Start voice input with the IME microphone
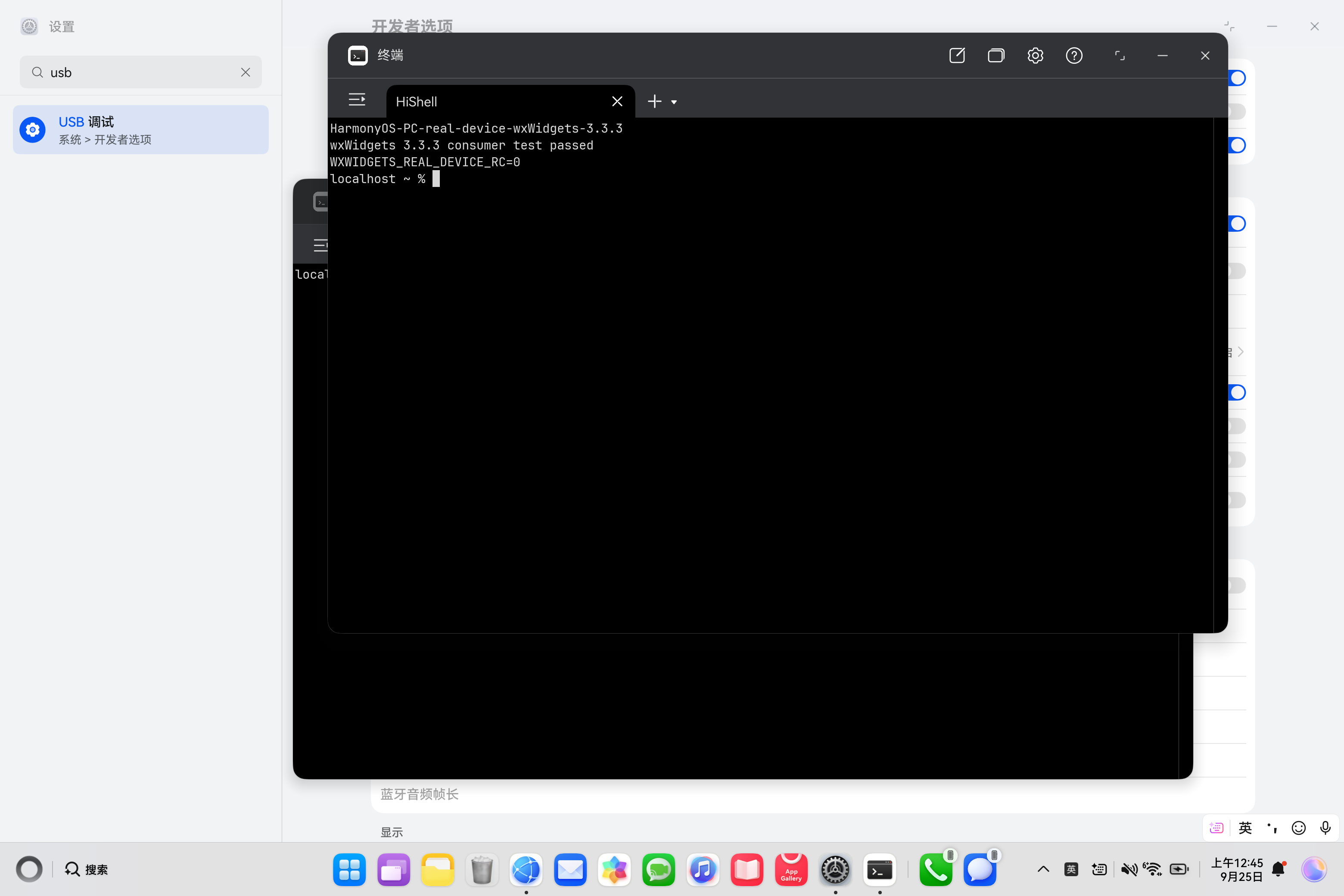 point(1326,828)
